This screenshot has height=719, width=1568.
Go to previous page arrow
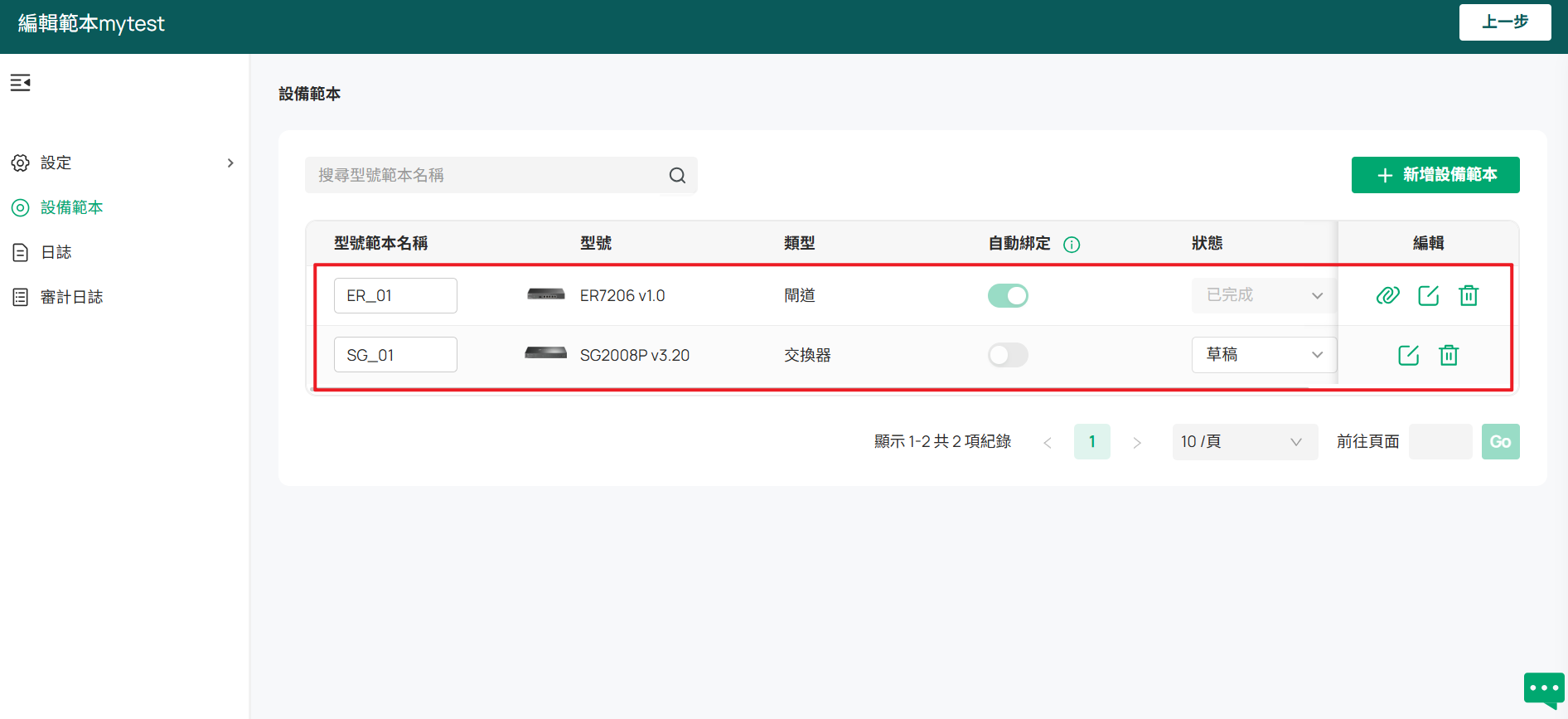pos(1048,443)
